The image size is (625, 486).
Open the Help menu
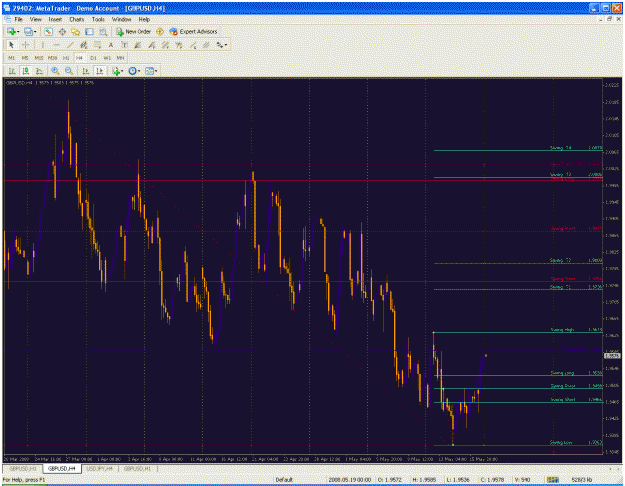144,19
